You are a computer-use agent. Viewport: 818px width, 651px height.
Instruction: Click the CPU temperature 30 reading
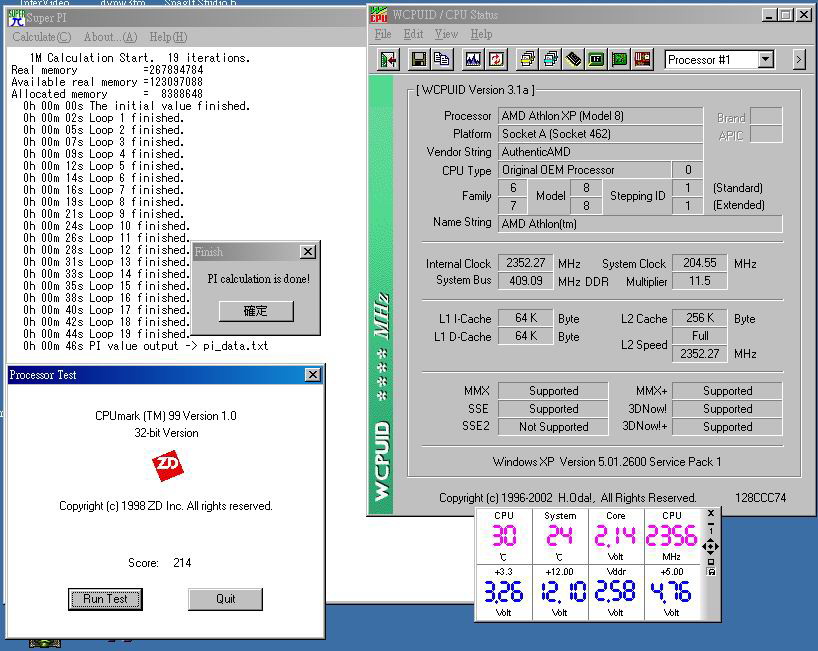504,536
